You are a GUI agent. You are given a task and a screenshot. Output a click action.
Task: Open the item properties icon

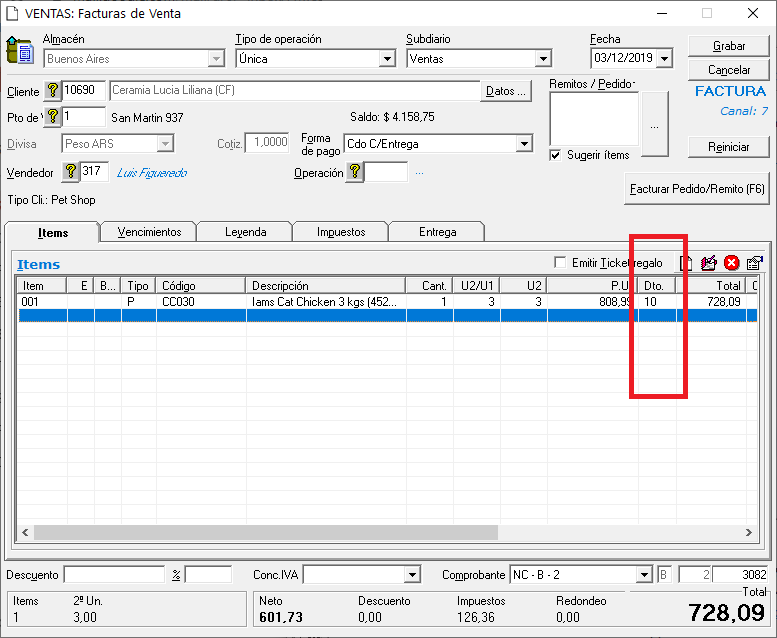tap(754, 263)
